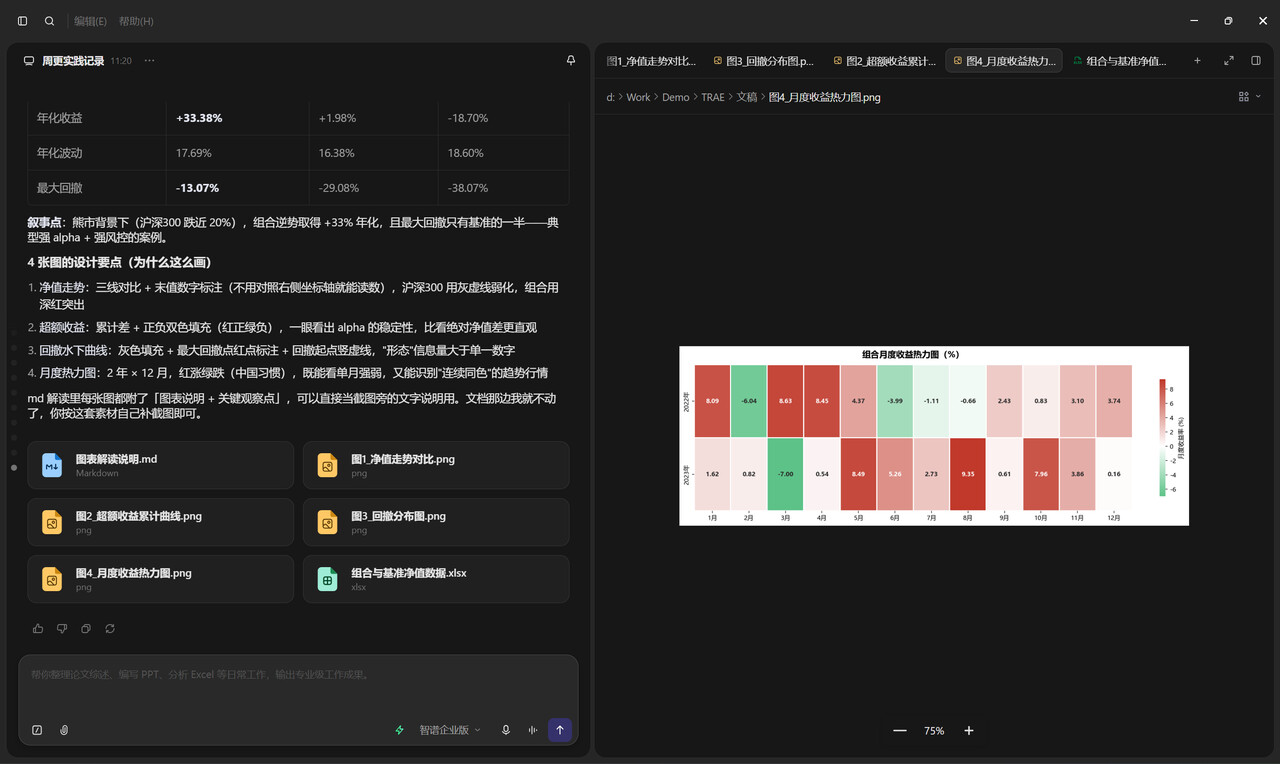Click the notification bell icon
Viewport: 1280px width, 764px height.
pos(571,61)
